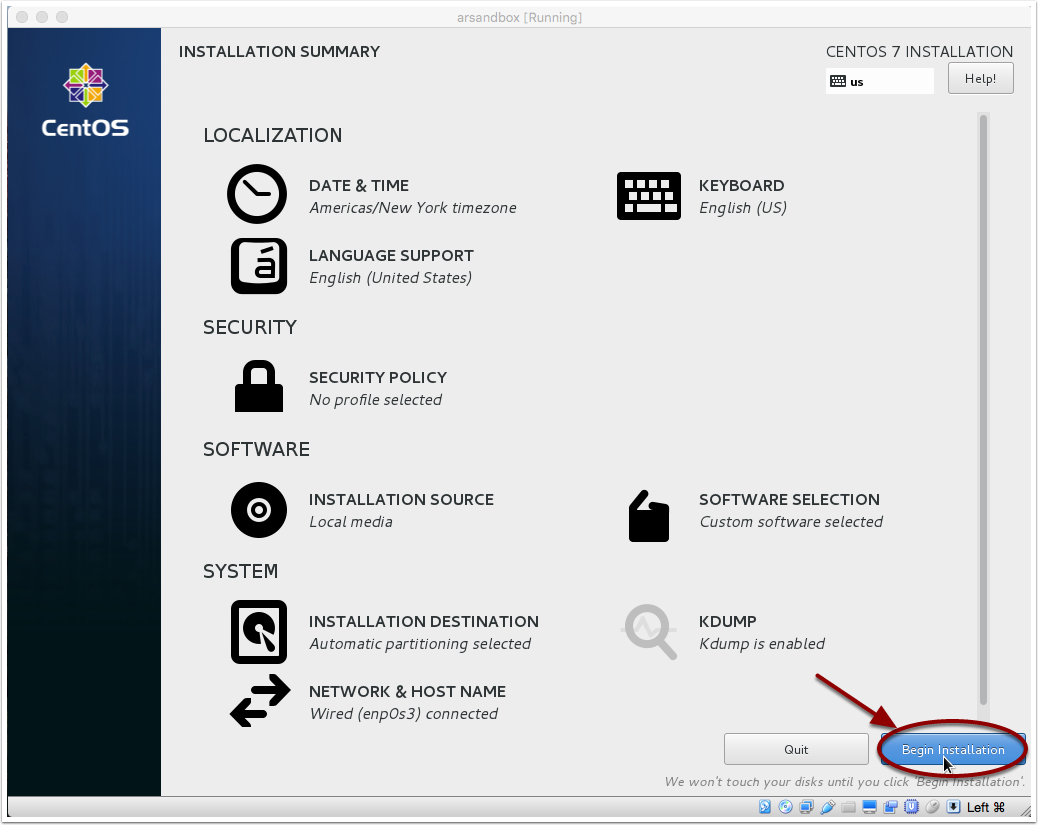Click the shared folders status icon
1038x825 pixels.
(849, 806)
